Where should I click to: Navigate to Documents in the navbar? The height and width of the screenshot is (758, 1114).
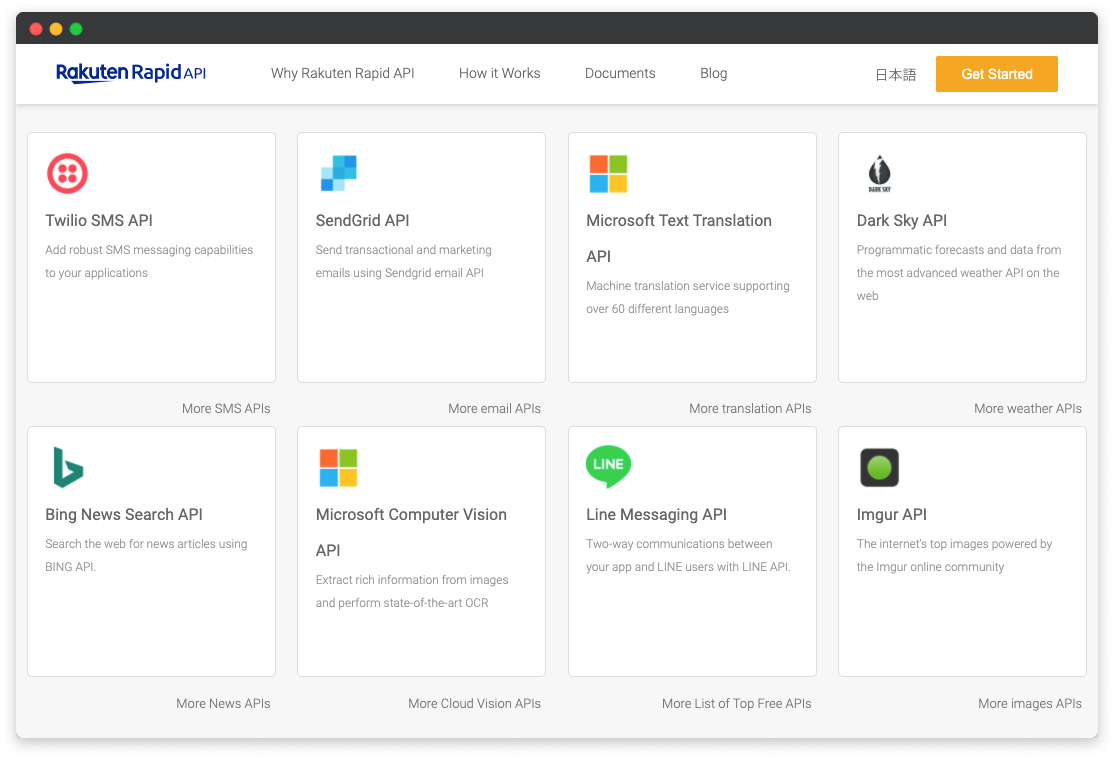[620, 73]
